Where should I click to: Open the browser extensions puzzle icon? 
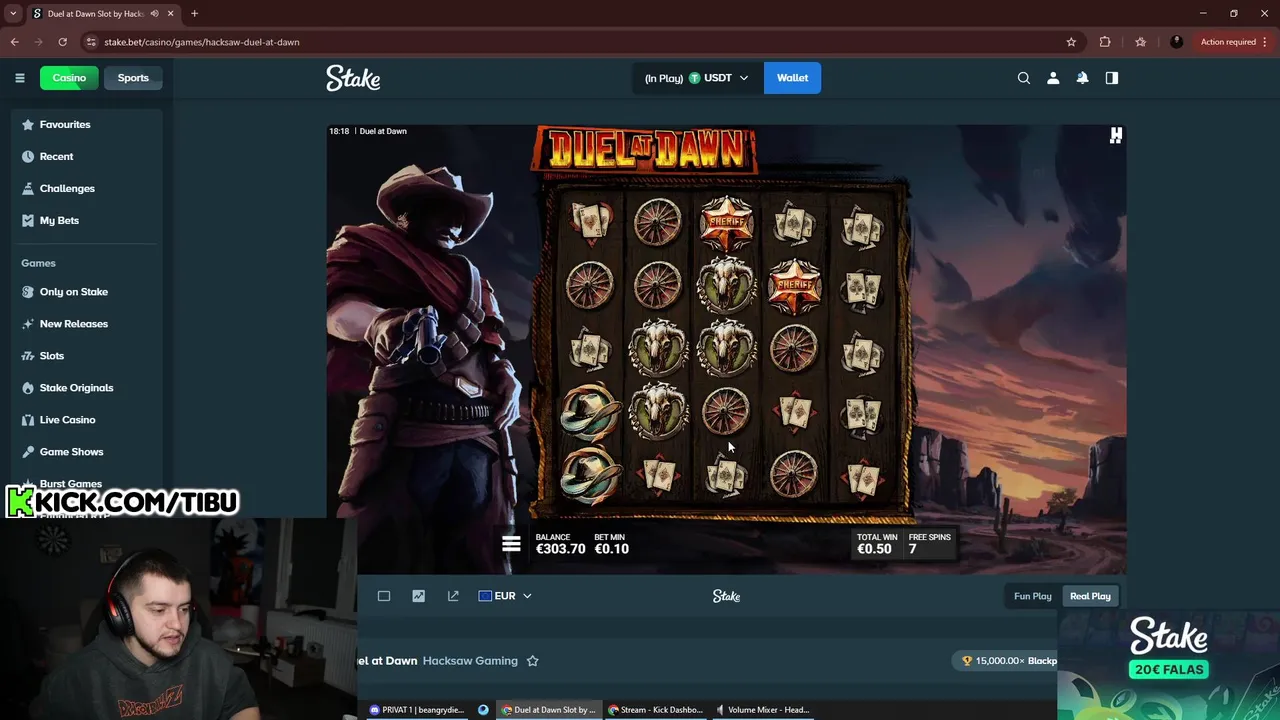pos(1105,42)
